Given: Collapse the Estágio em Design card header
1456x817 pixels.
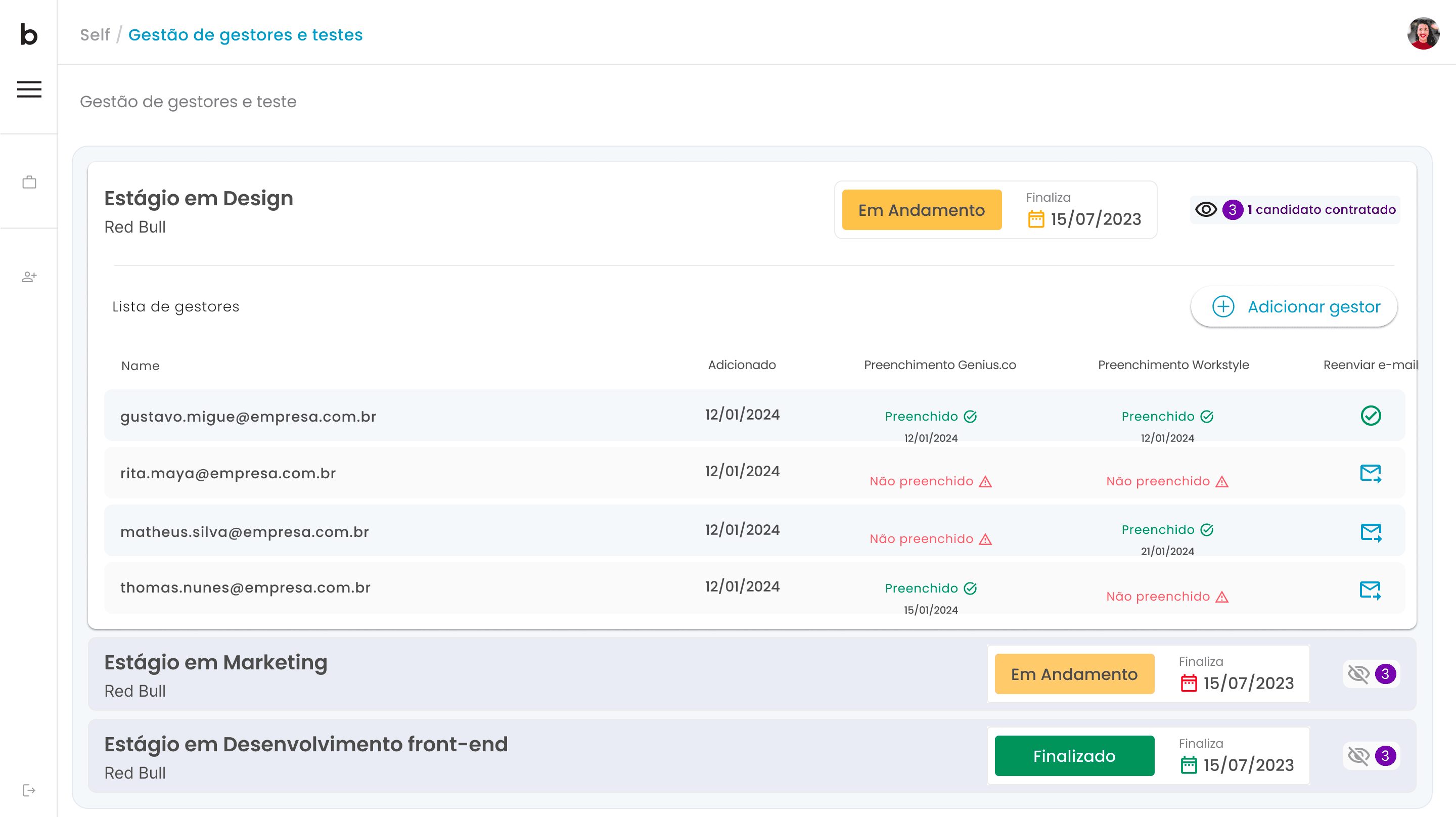Looking at the screenshot, I should coord(198,199).
